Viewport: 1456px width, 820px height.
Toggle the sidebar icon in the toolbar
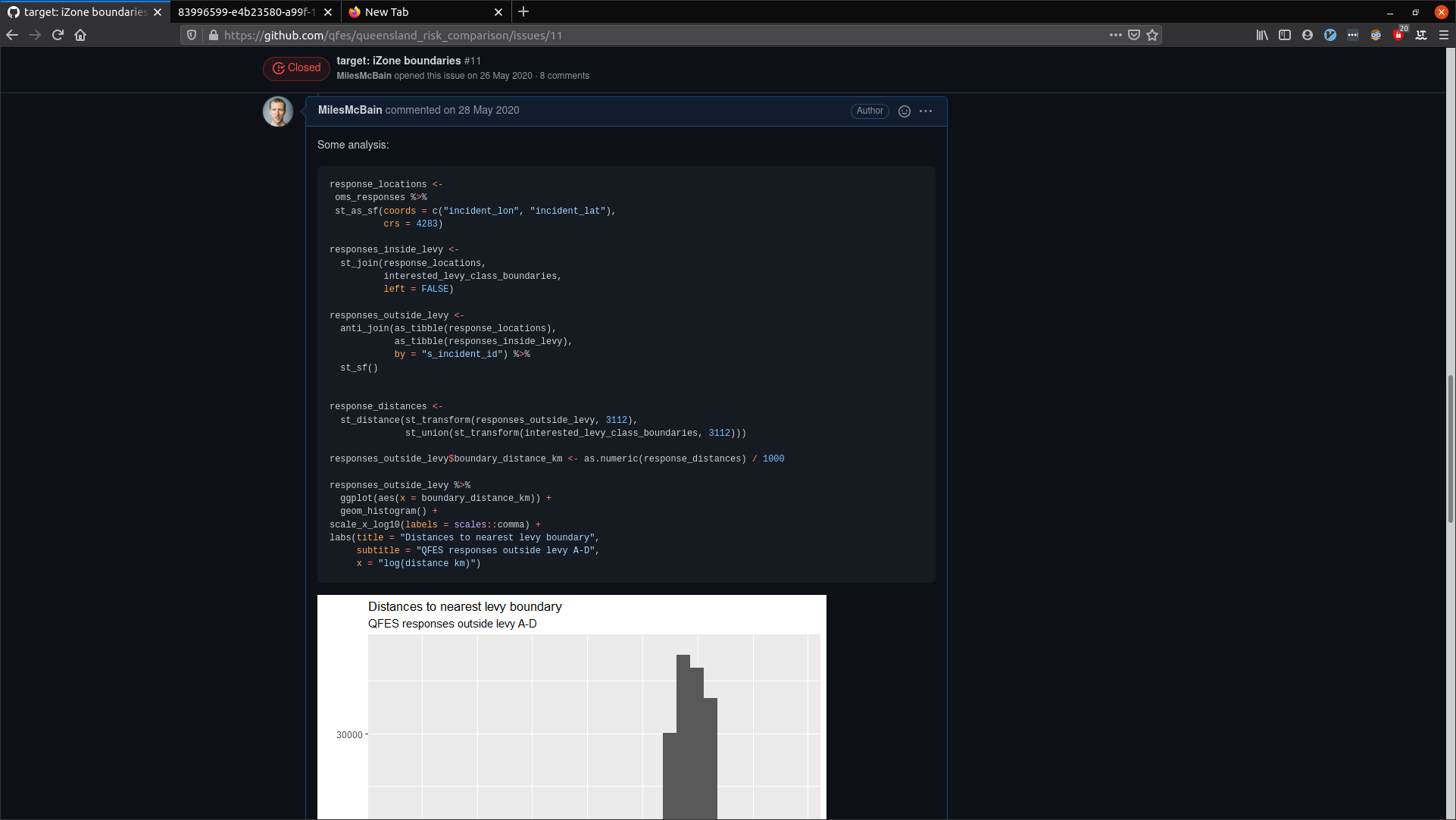pyautogui.click(x=1285, y=35)
